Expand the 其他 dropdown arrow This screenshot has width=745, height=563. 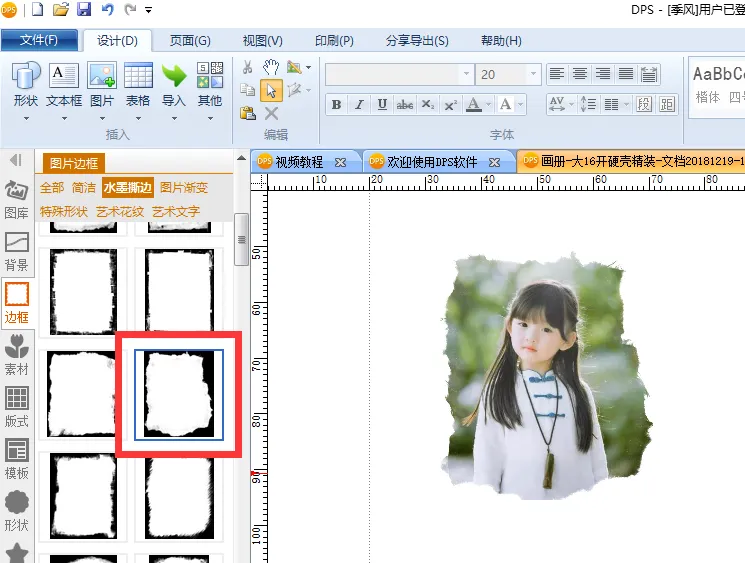[210, 118]
